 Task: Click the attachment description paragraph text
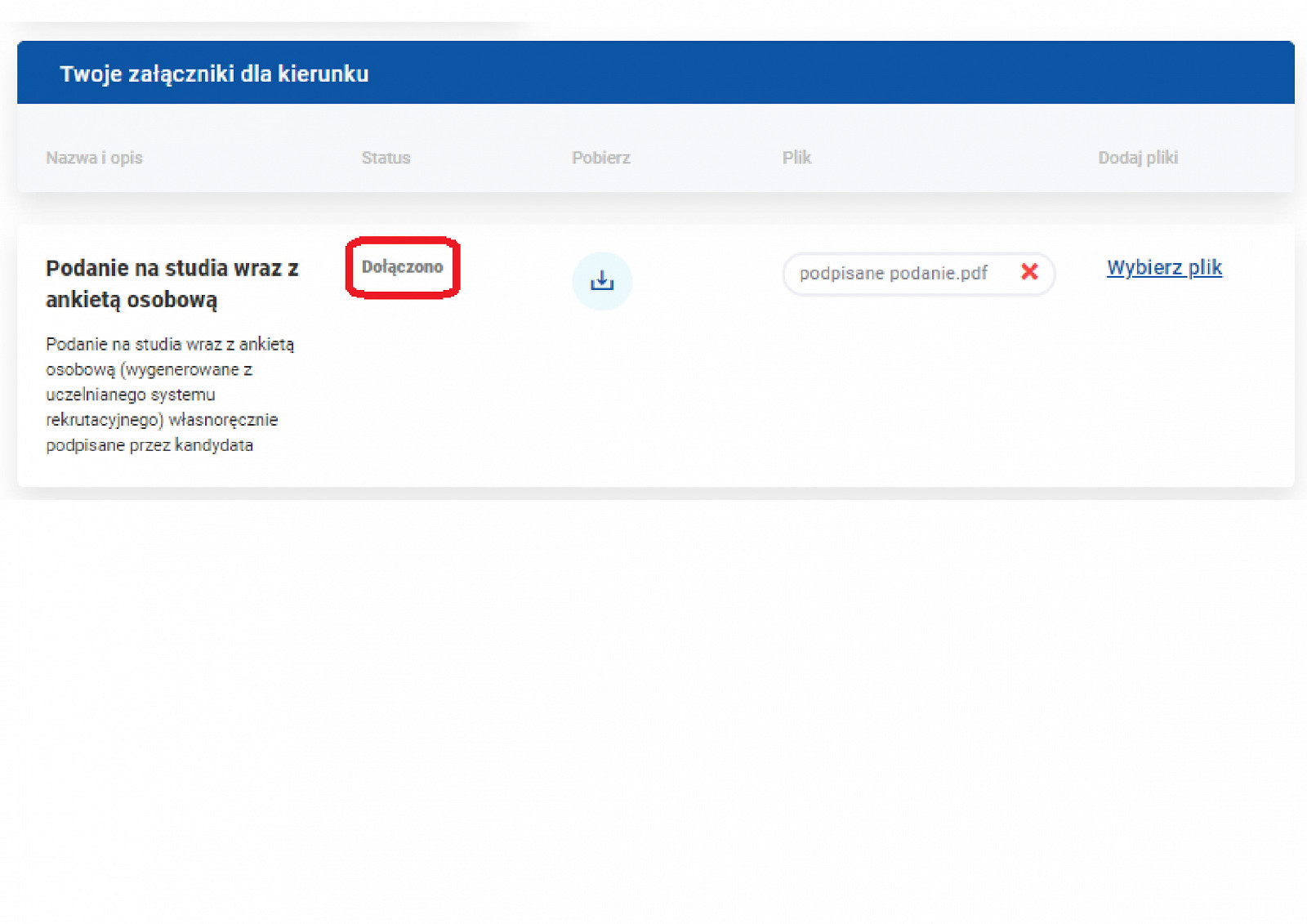(x=169, y=395)
